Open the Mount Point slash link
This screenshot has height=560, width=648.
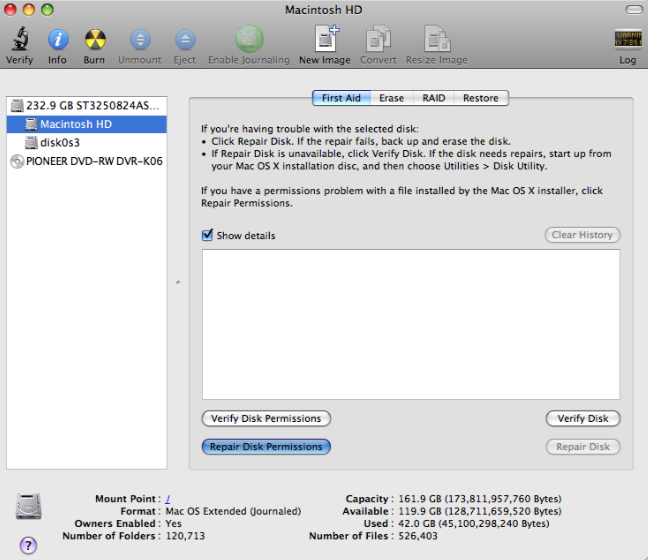point(168,499)
